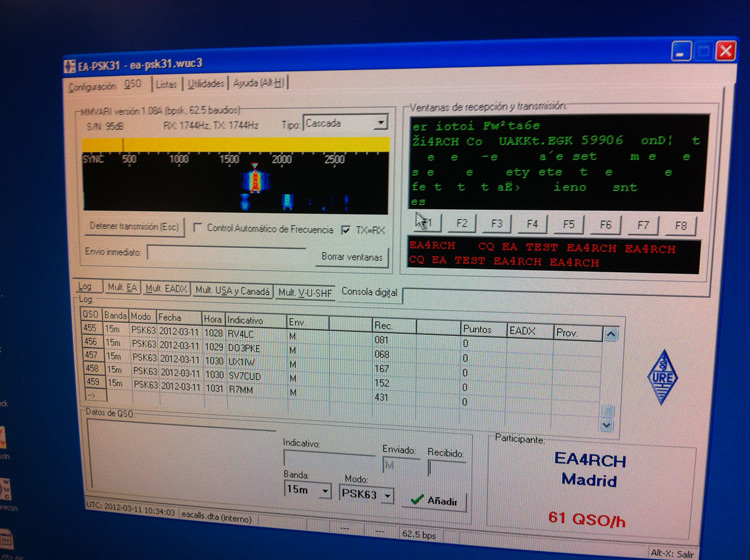Click the log scroll-down arrow
The width and height of the screenshot is (750, 560).
click(x=607, y=425)
